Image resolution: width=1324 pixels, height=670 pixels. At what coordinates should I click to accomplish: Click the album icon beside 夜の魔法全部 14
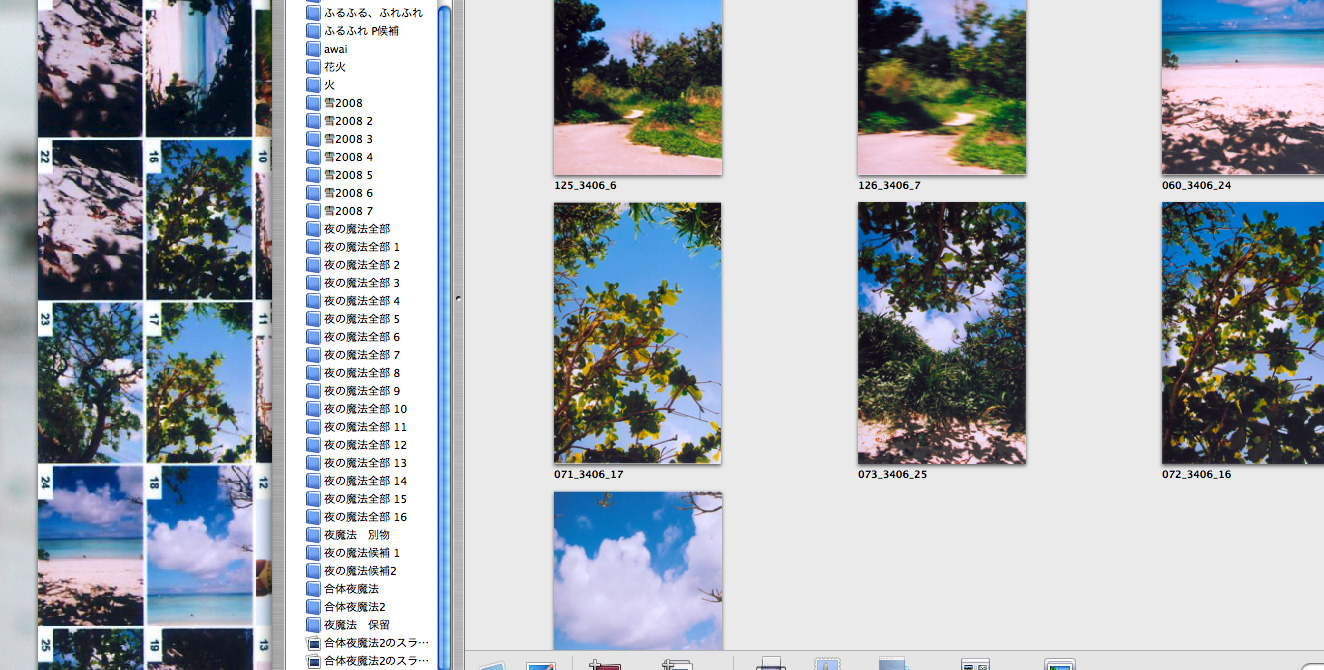pyautogui.click(x=313, y=481)
